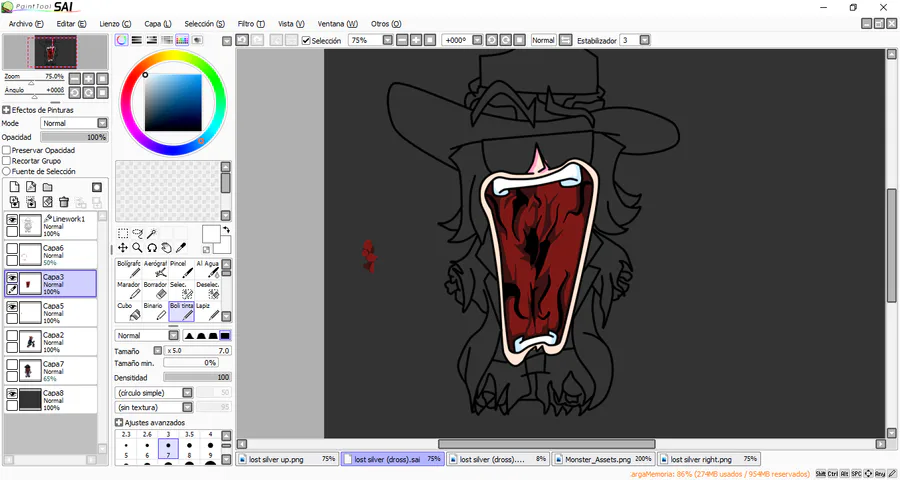Open the Lienzo menu
900x480 pixels.
(x=115, y=24)
